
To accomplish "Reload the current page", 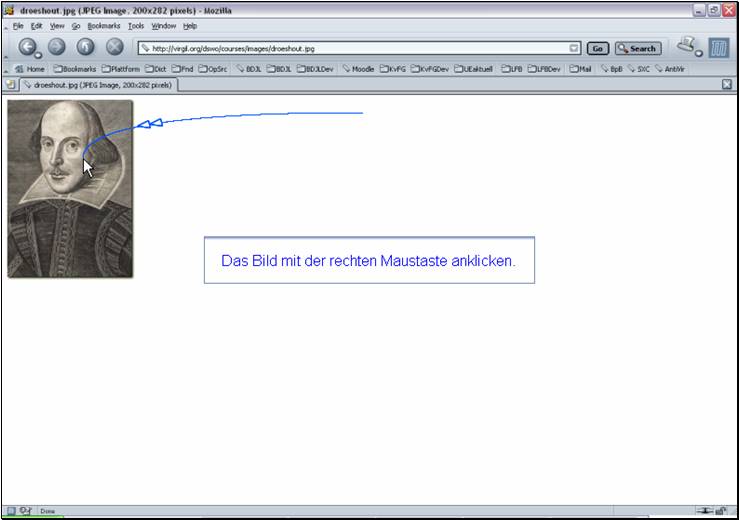I will 86,47.
